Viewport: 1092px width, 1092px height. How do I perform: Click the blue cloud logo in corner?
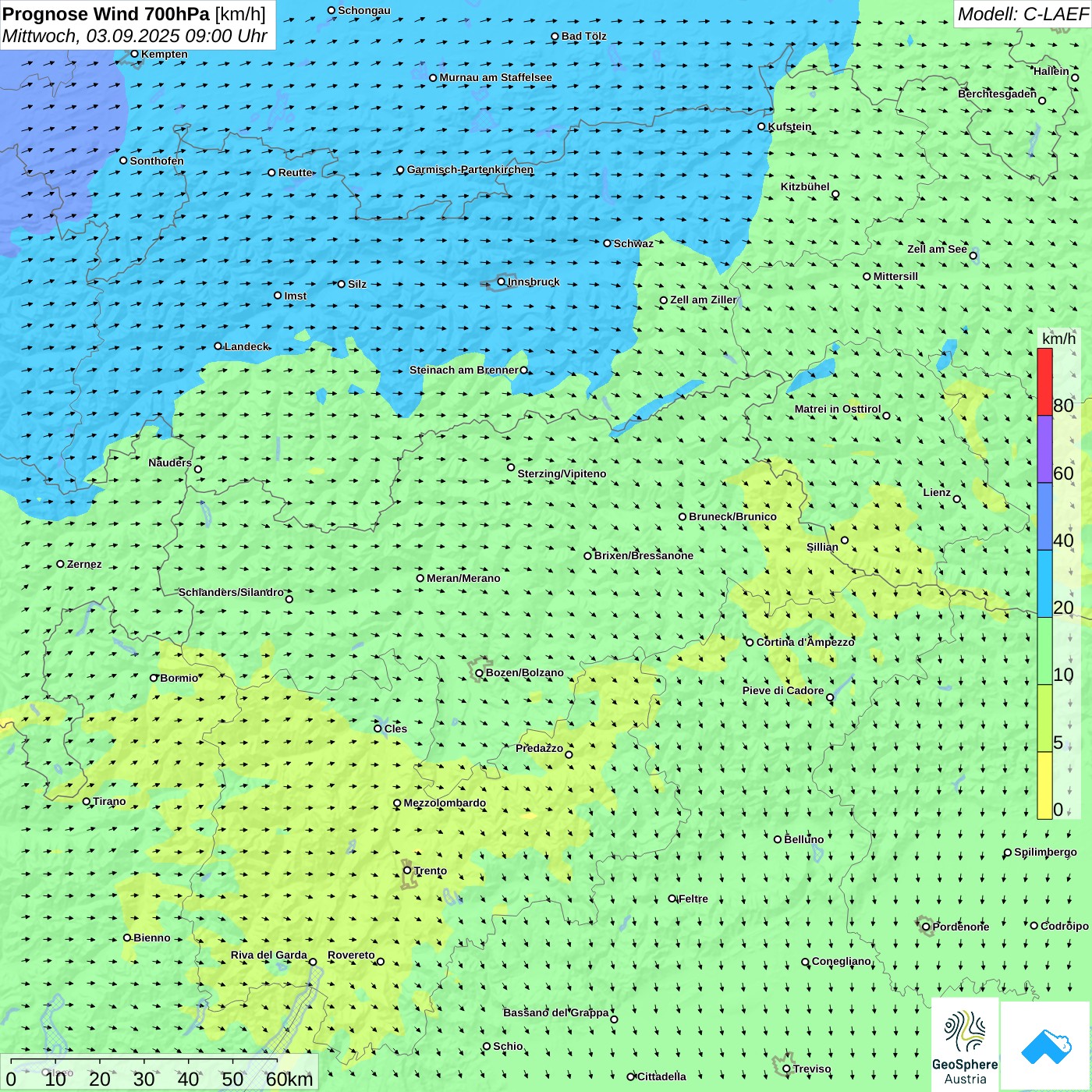1045,1045
